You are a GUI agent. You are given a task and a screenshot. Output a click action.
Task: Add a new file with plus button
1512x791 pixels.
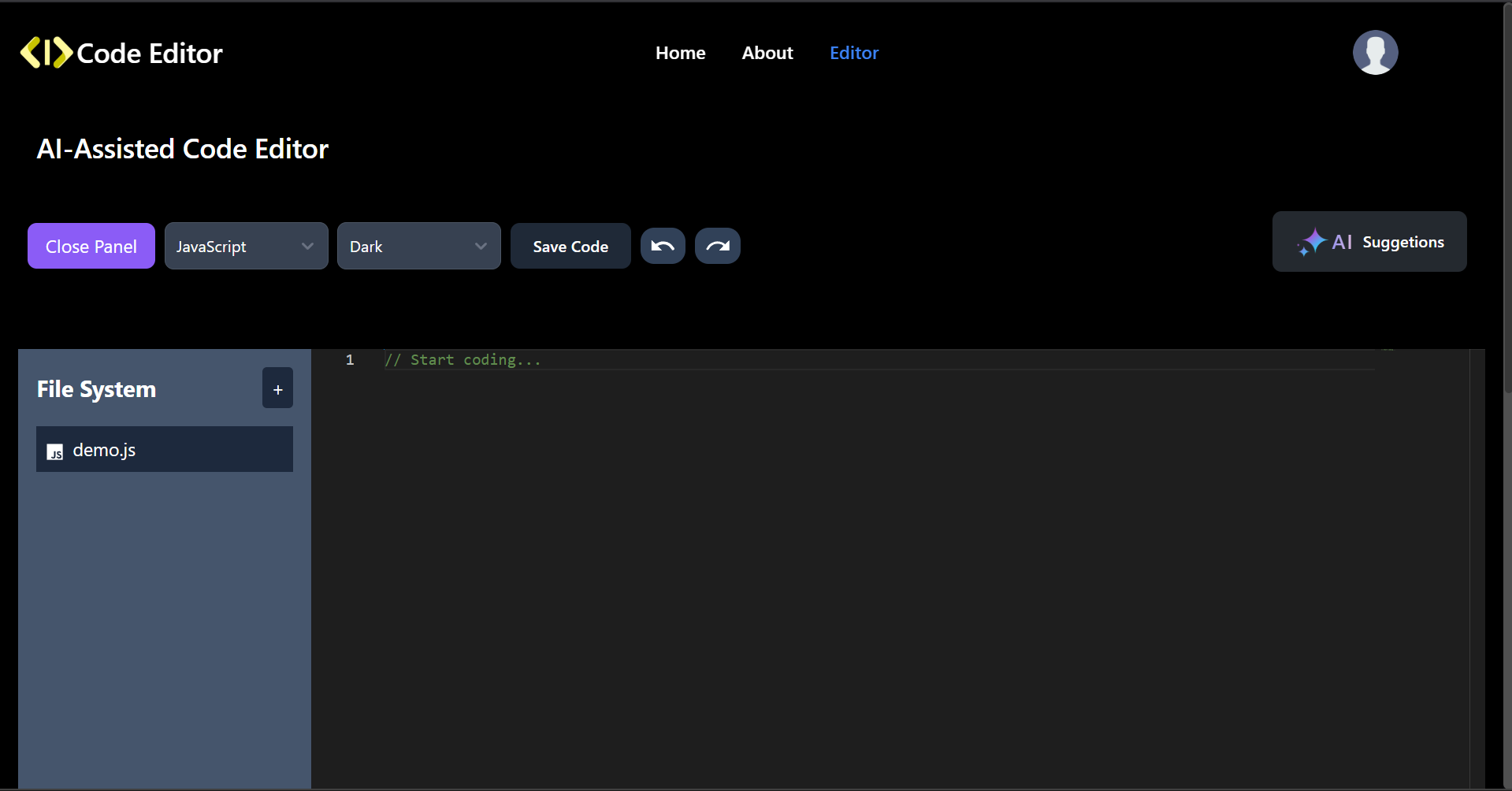pyautogui.click(x=277, y=388)
